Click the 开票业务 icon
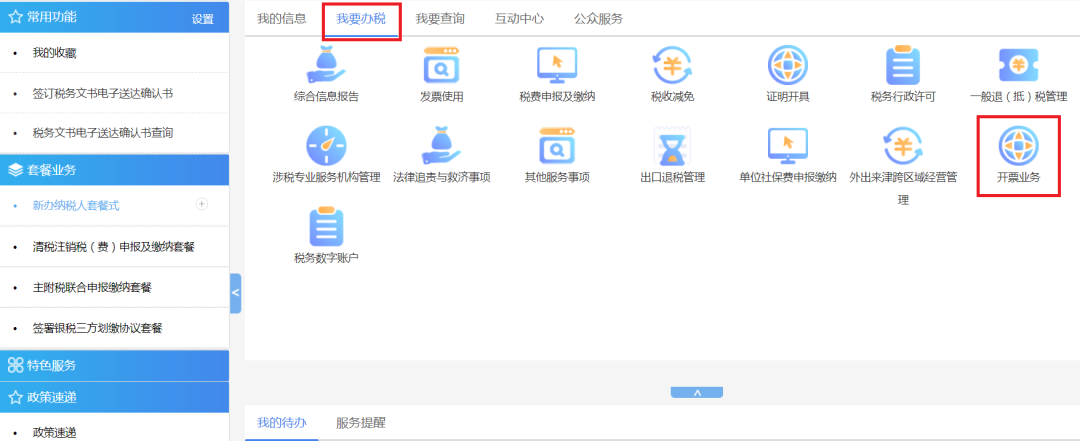The height and width of the screenshot is (441, 1080). click(1018, 147)
